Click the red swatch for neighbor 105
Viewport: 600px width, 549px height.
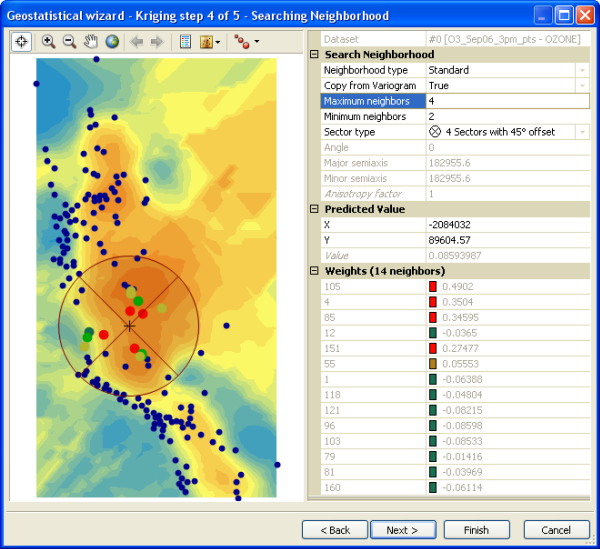(x=433, y=287)
